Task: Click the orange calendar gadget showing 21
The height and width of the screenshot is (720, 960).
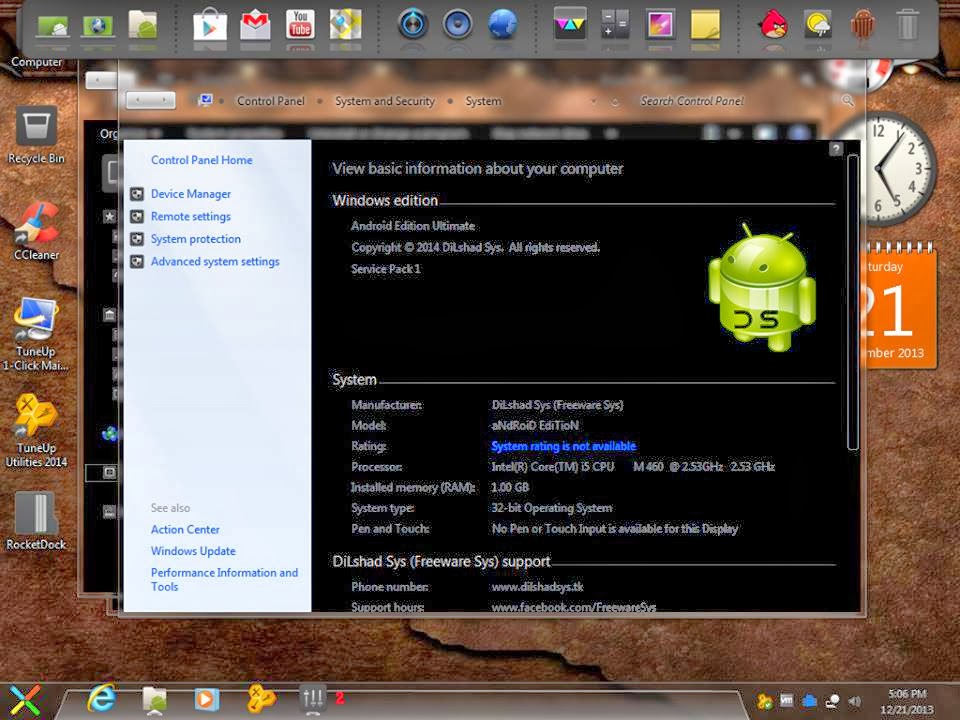Action: pos(900,306)
